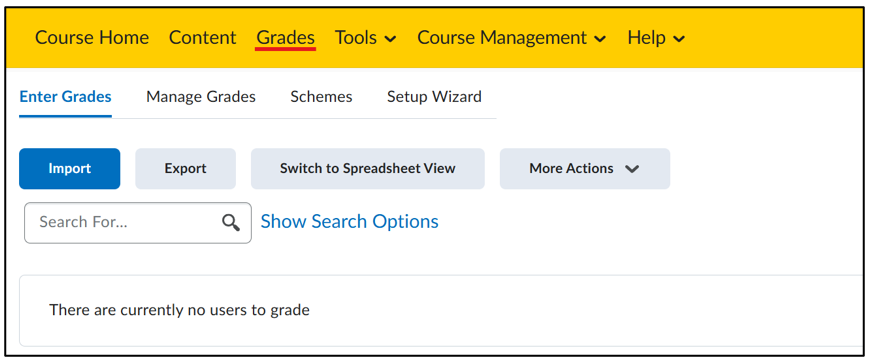Select Grades in the yellow navbar

point(286,38)
